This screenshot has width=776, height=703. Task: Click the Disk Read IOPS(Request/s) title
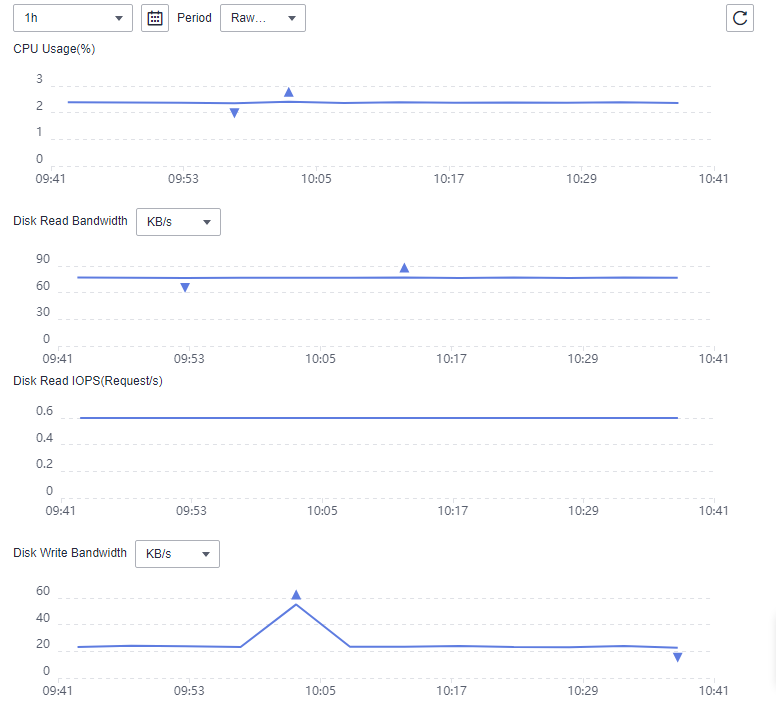coord(88,381)
